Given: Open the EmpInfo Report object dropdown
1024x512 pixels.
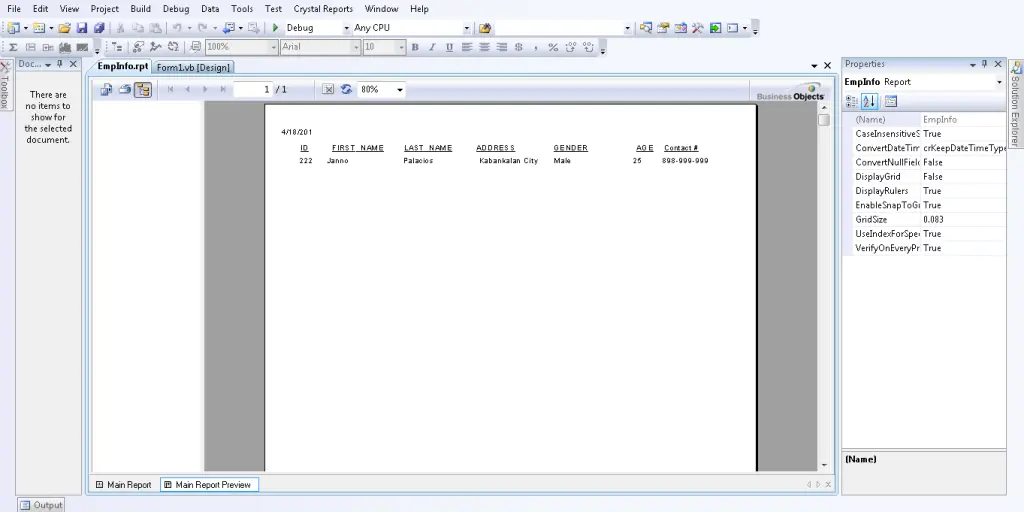Looking at the screenshot, I should [998, 82].
